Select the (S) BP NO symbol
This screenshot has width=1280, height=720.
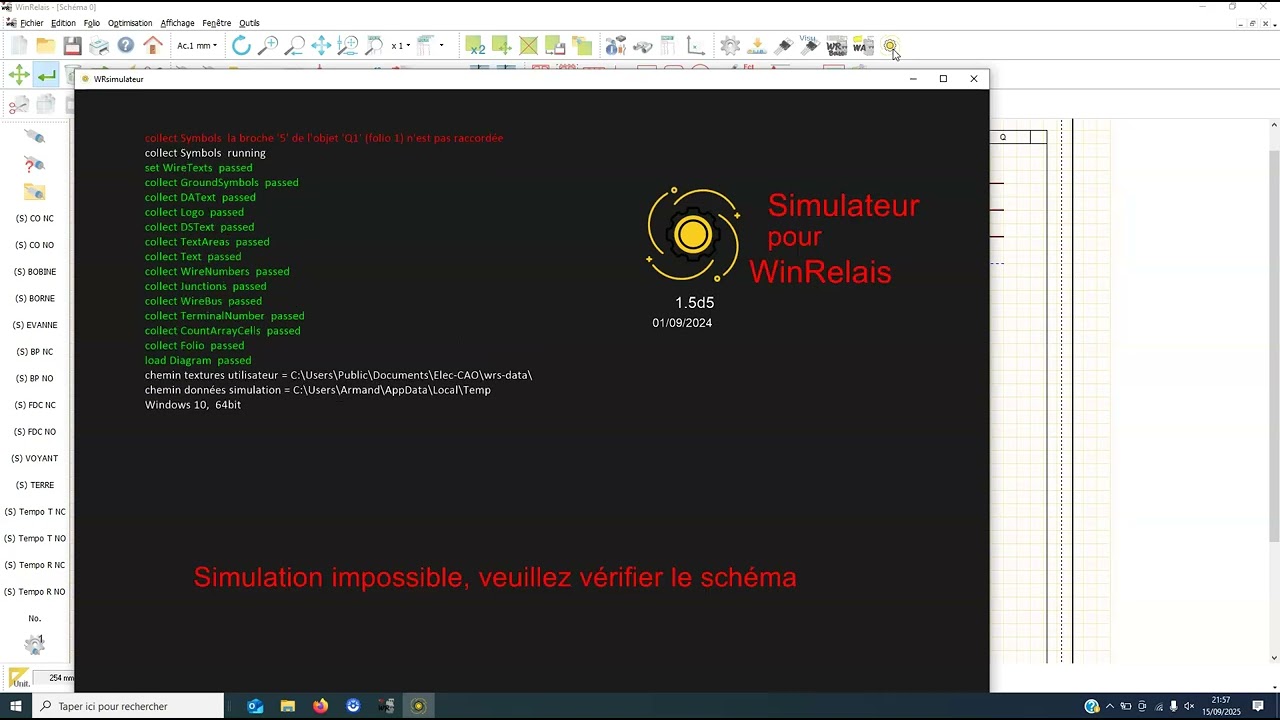[35, 379]
